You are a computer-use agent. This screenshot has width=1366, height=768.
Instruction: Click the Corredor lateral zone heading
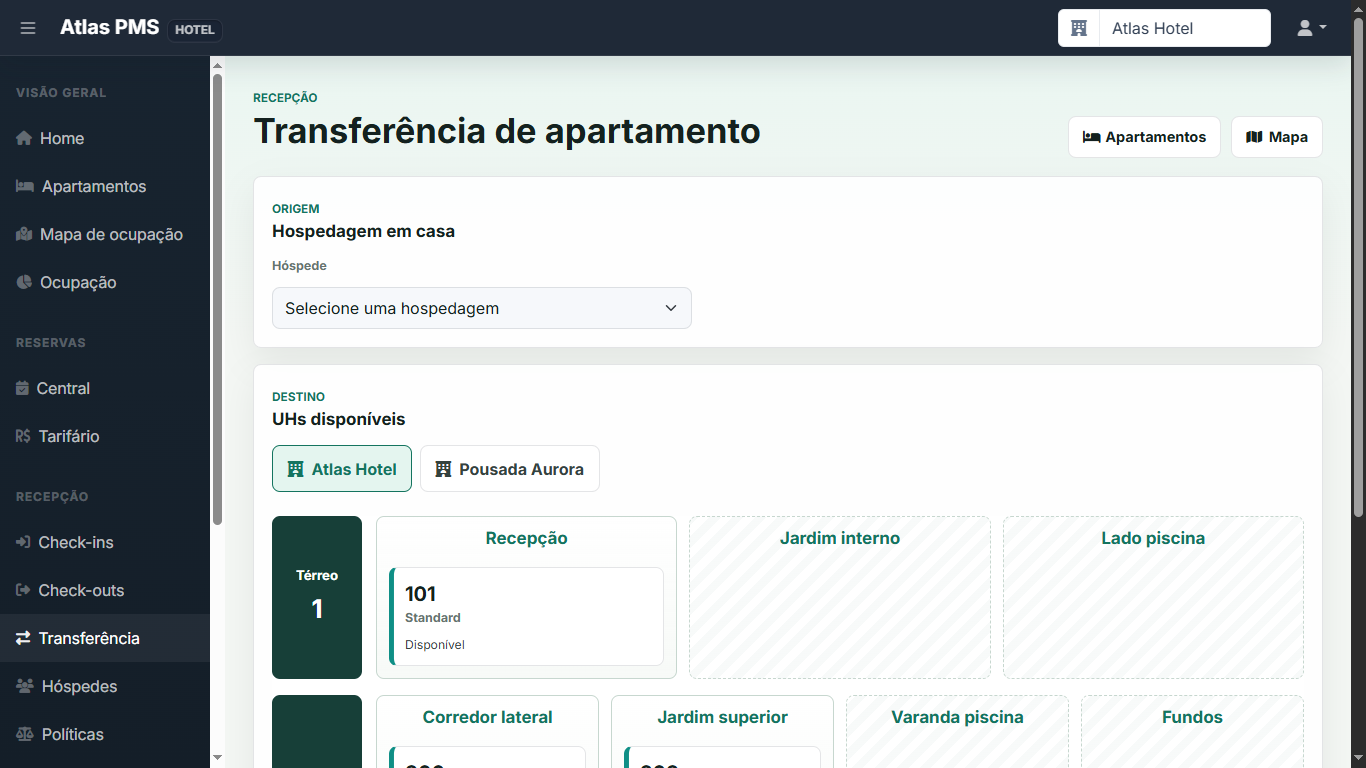pyautogui.click(x=487, y=717)
